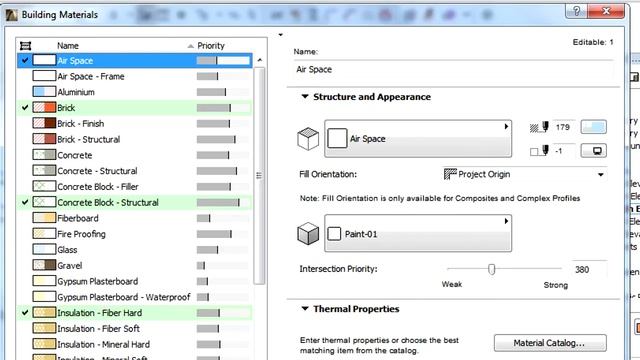Click the Concrete material swatch icon
Image resolution: width=640 pixels, height=360 pixels.
[x=44, y=155]
